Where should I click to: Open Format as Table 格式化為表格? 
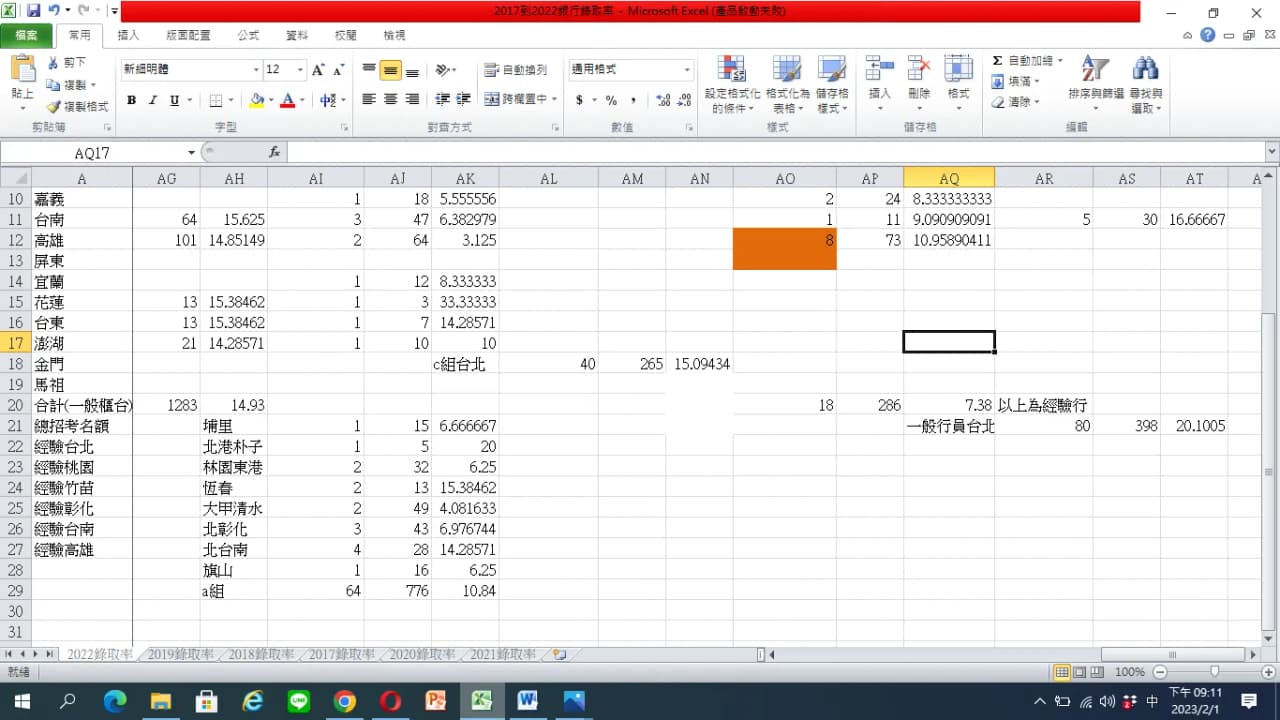pyautogui.click(x=786, y=84)
